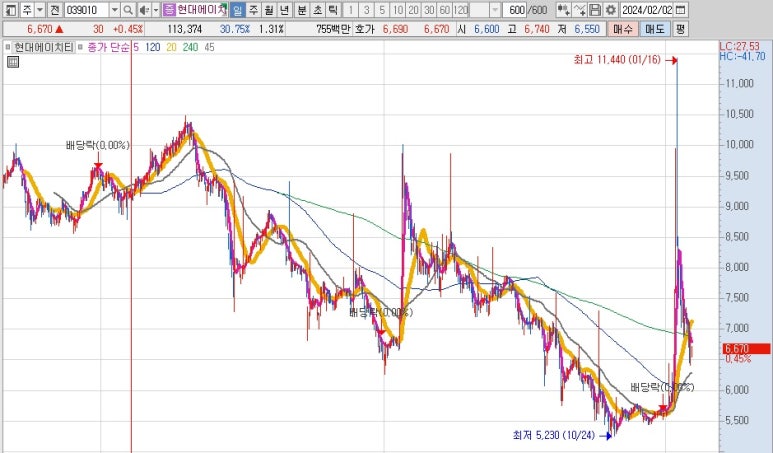Click the stock search magnifier icon

tap(128, 10)
